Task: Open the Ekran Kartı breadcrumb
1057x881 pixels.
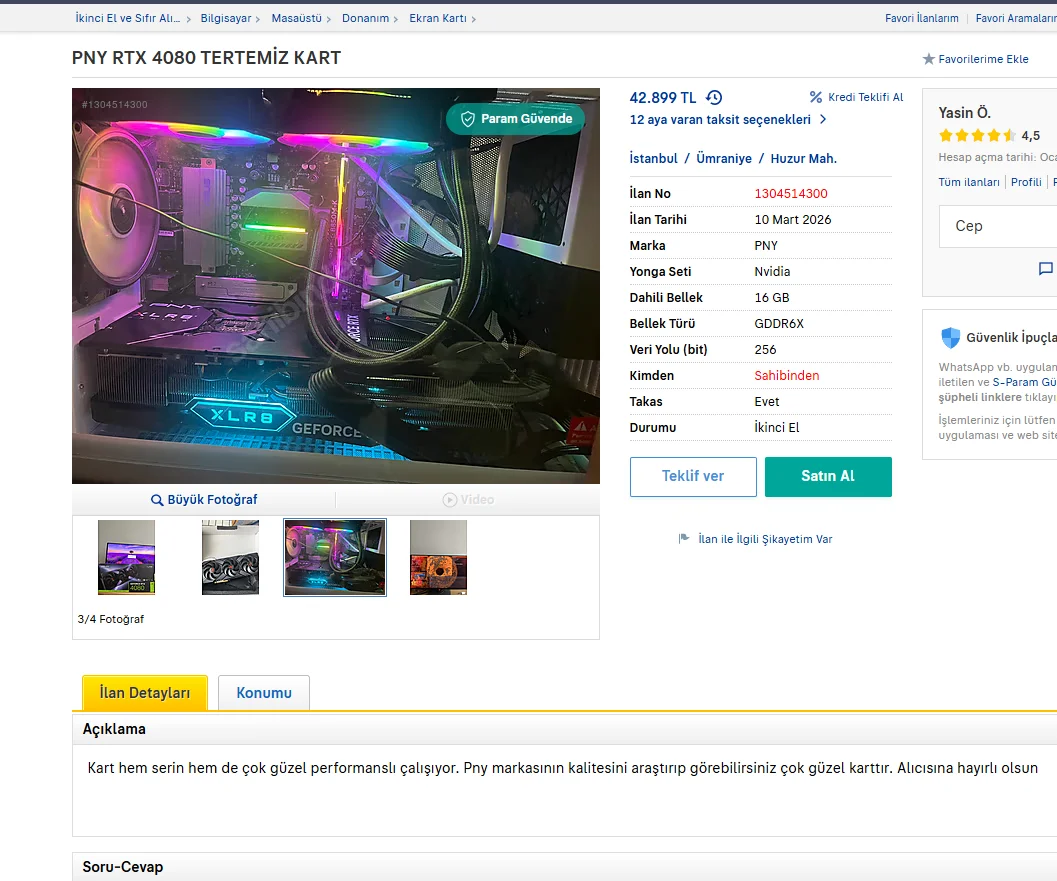Action: (437, 18)
